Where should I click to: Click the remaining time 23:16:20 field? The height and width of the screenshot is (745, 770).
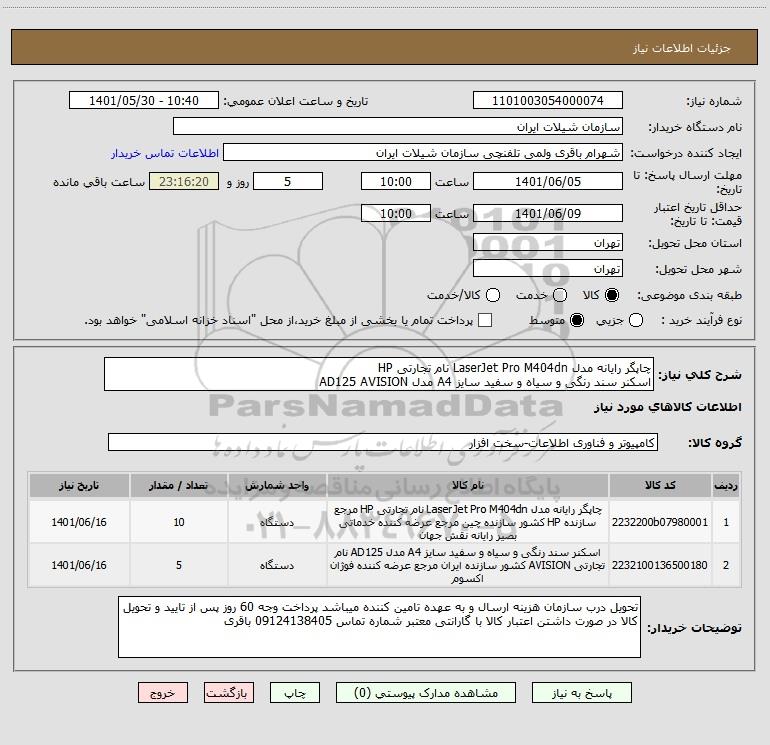click(184, 181)
